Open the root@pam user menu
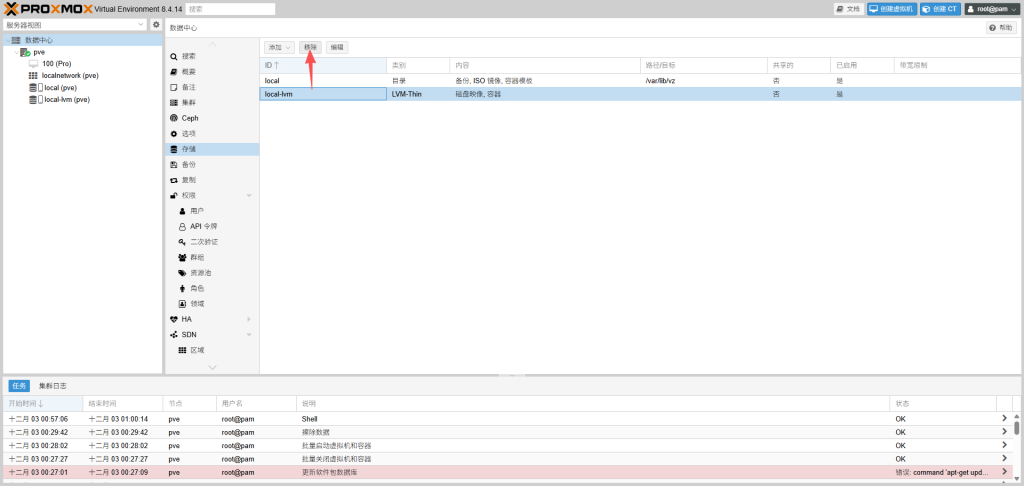1024x486 pixels. click(x=991, y=9)
